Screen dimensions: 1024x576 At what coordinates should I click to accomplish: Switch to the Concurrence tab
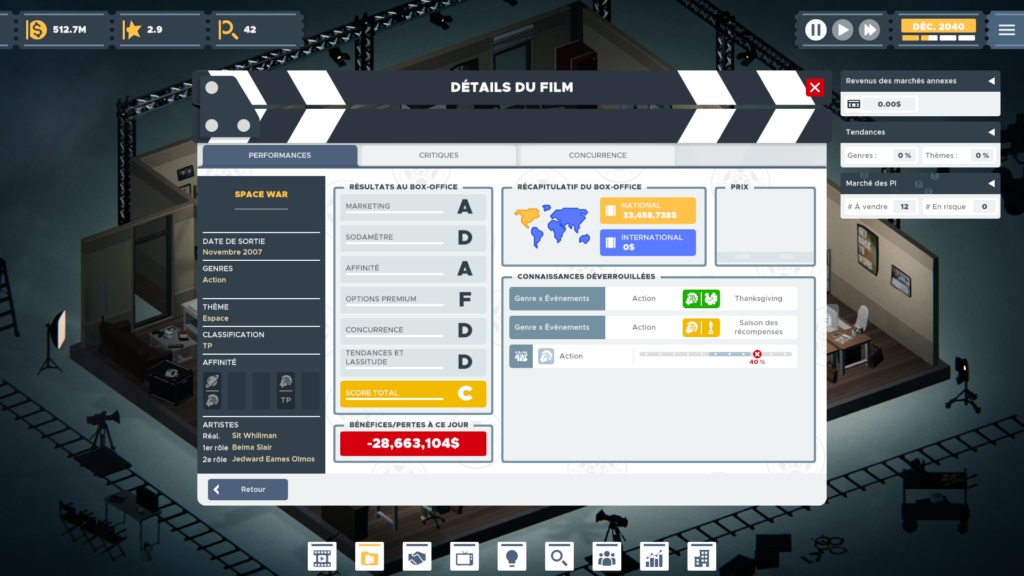tap(597, 155)
